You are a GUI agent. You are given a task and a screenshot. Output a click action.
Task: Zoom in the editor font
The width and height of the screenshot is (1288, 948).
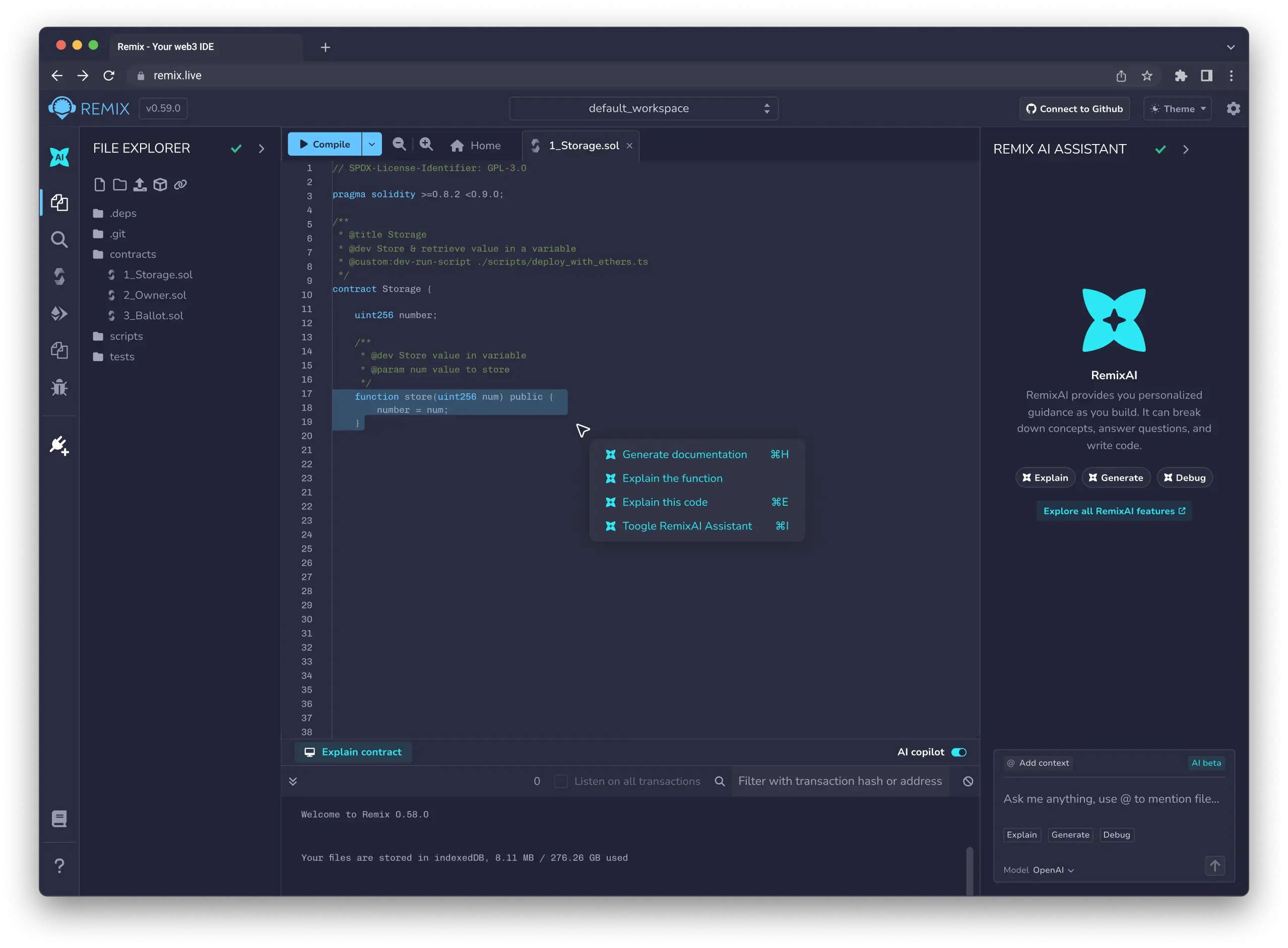[426, 144]
